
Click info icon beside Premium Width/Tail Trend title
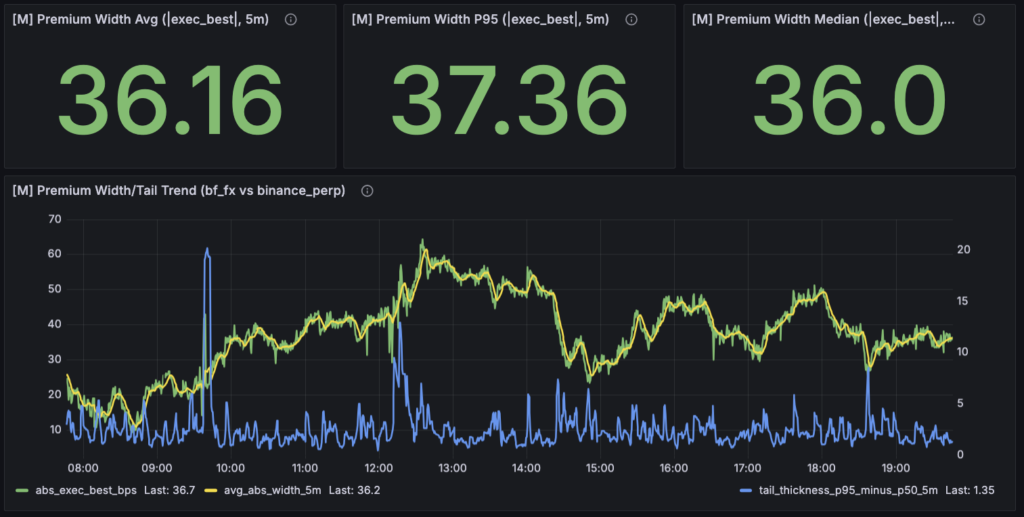[x=367, y=191]
